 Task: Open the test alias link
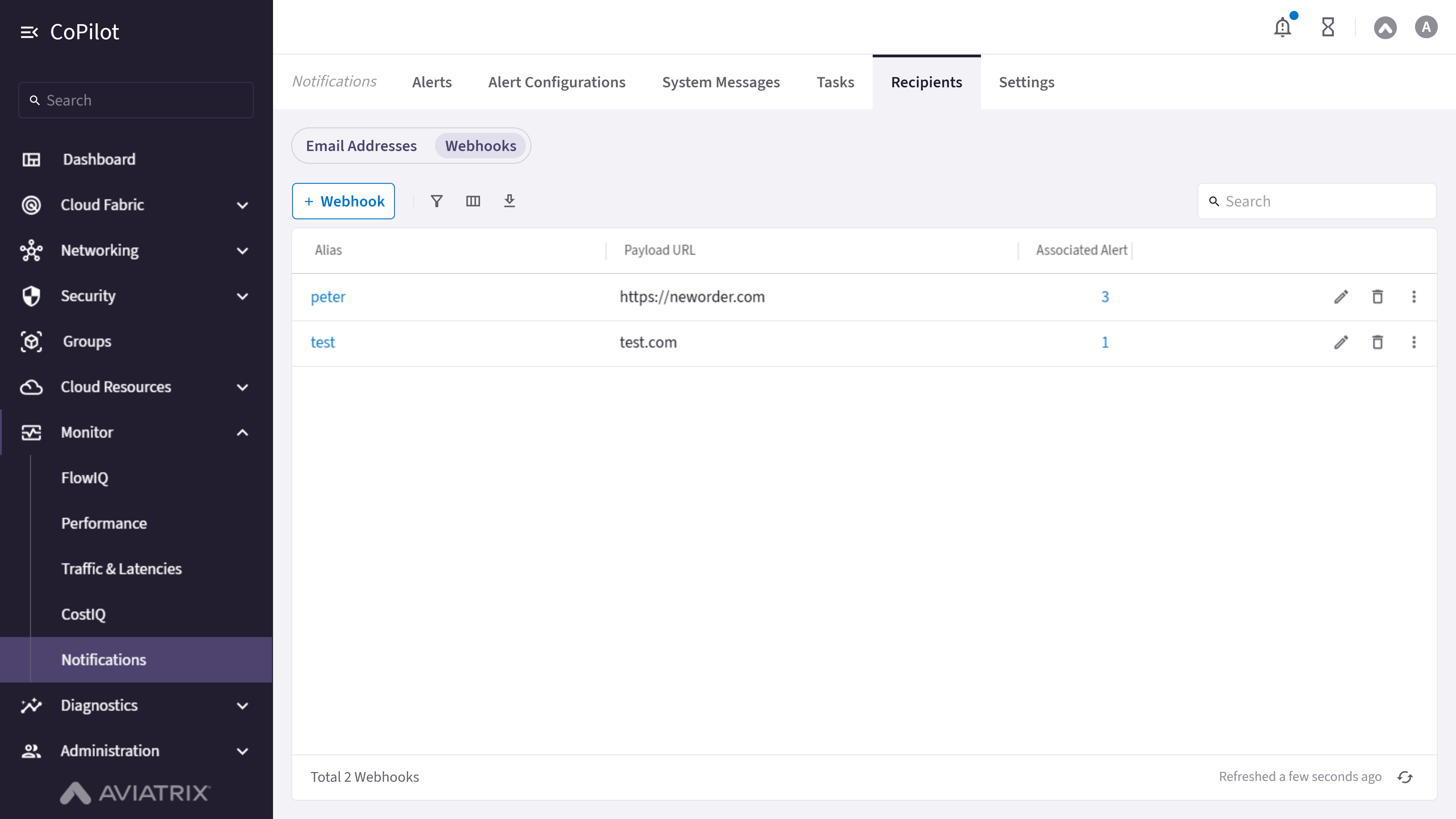click(x=323, y=342)
